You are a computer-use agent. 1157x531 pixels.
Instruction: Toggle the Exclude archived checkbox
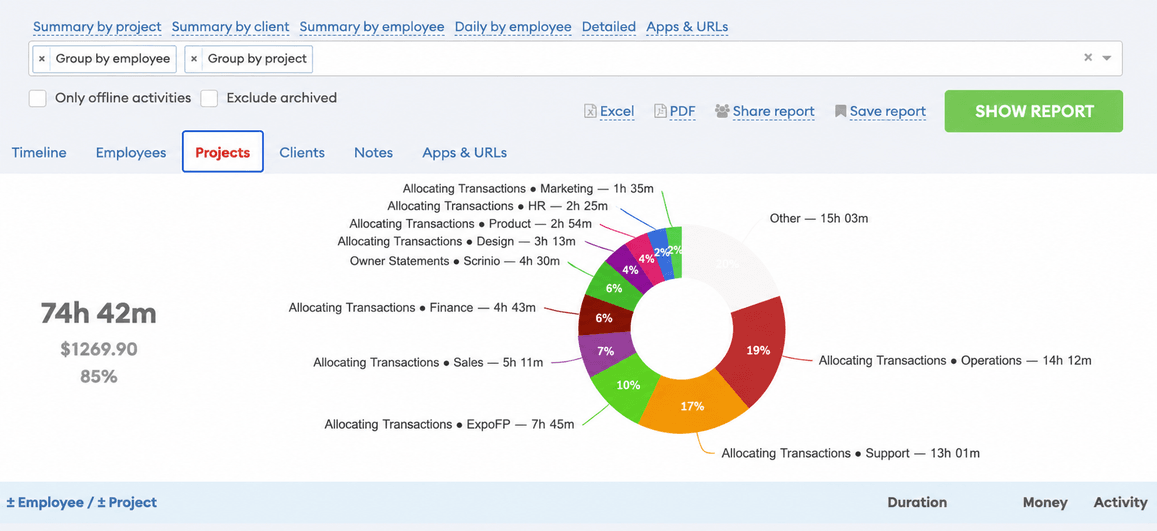pyautogui.click(x=210, y=98)
